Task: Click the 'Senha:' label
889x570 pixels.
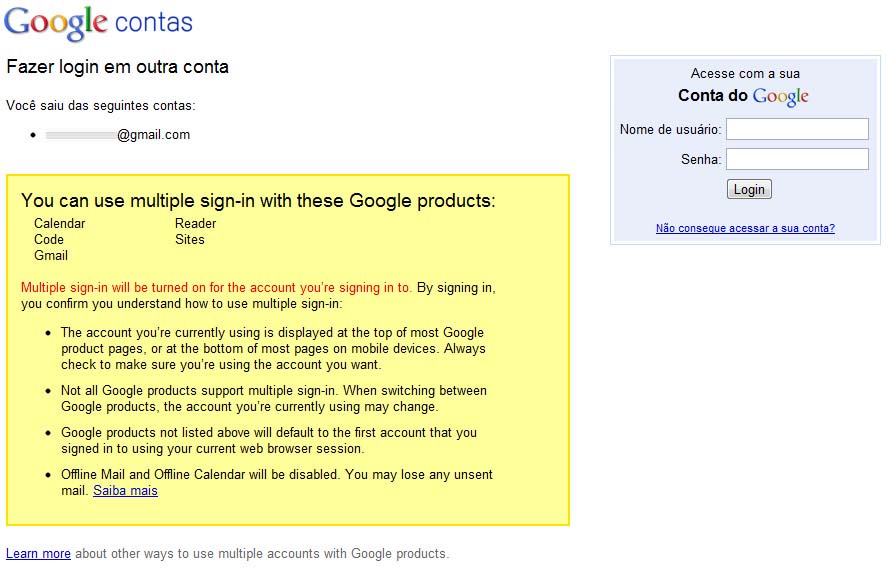Action: (700, 159)
